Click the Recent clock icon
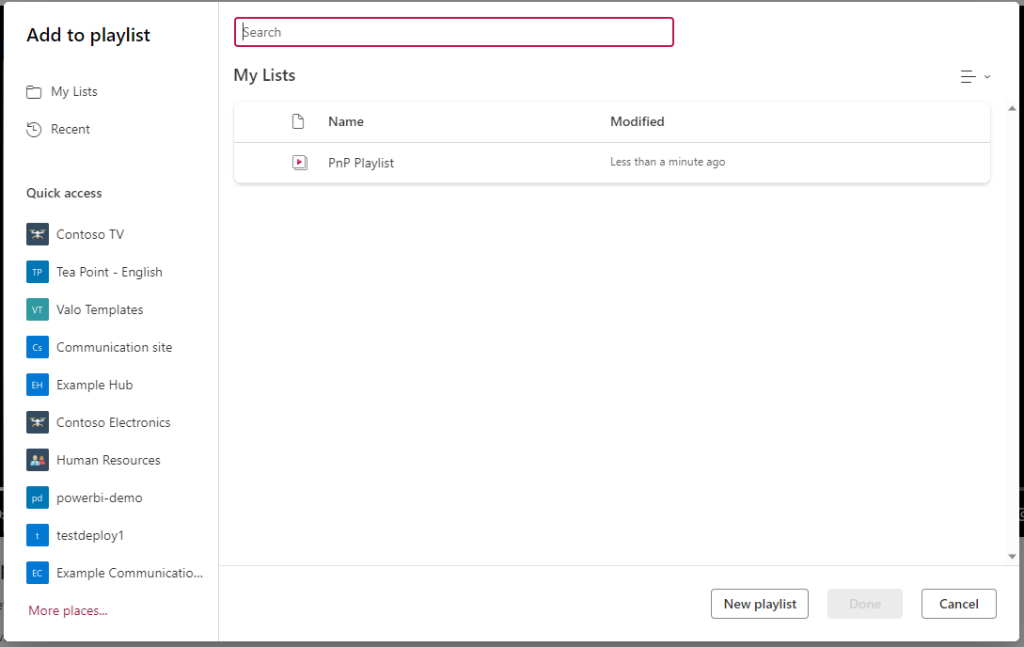Image resolution: width=1024 pixels, height=647 pixels. (x=33, y=129)
